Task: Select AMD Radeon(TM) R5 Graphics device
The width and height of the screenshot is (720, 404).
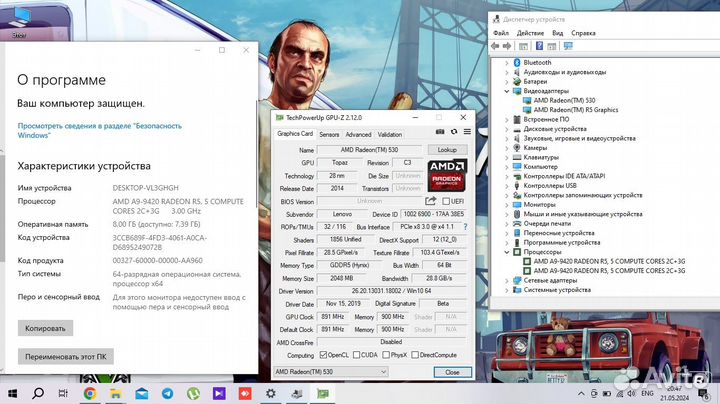Action: click(576, 109)
